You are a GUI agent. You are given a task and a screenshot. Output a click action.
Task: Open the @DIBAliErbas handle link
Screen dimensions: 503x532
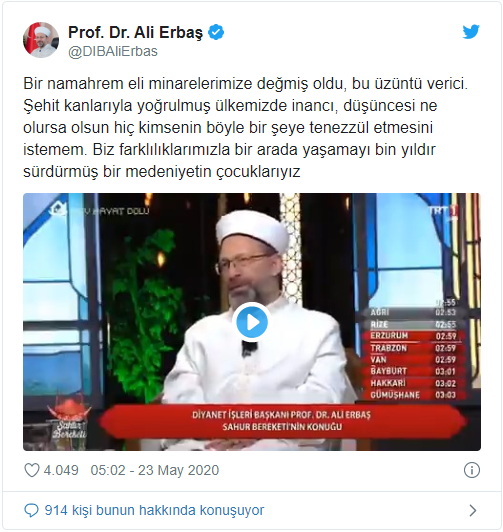(113, 52)
